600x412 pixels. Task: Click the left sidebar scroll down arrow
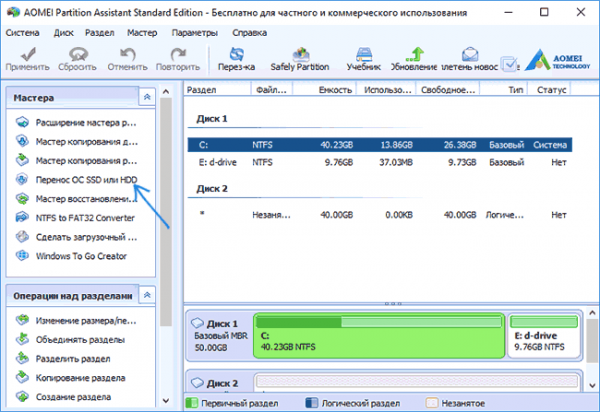[166, 401]
